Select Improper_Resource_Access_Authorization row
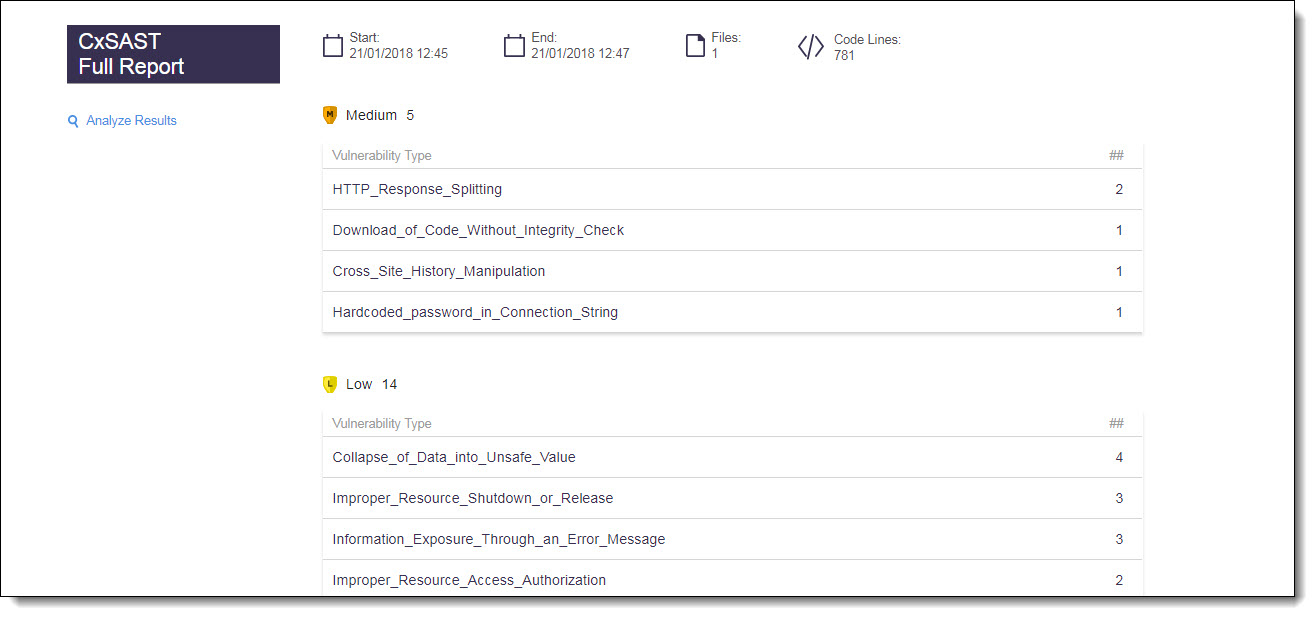 (733, 580)
